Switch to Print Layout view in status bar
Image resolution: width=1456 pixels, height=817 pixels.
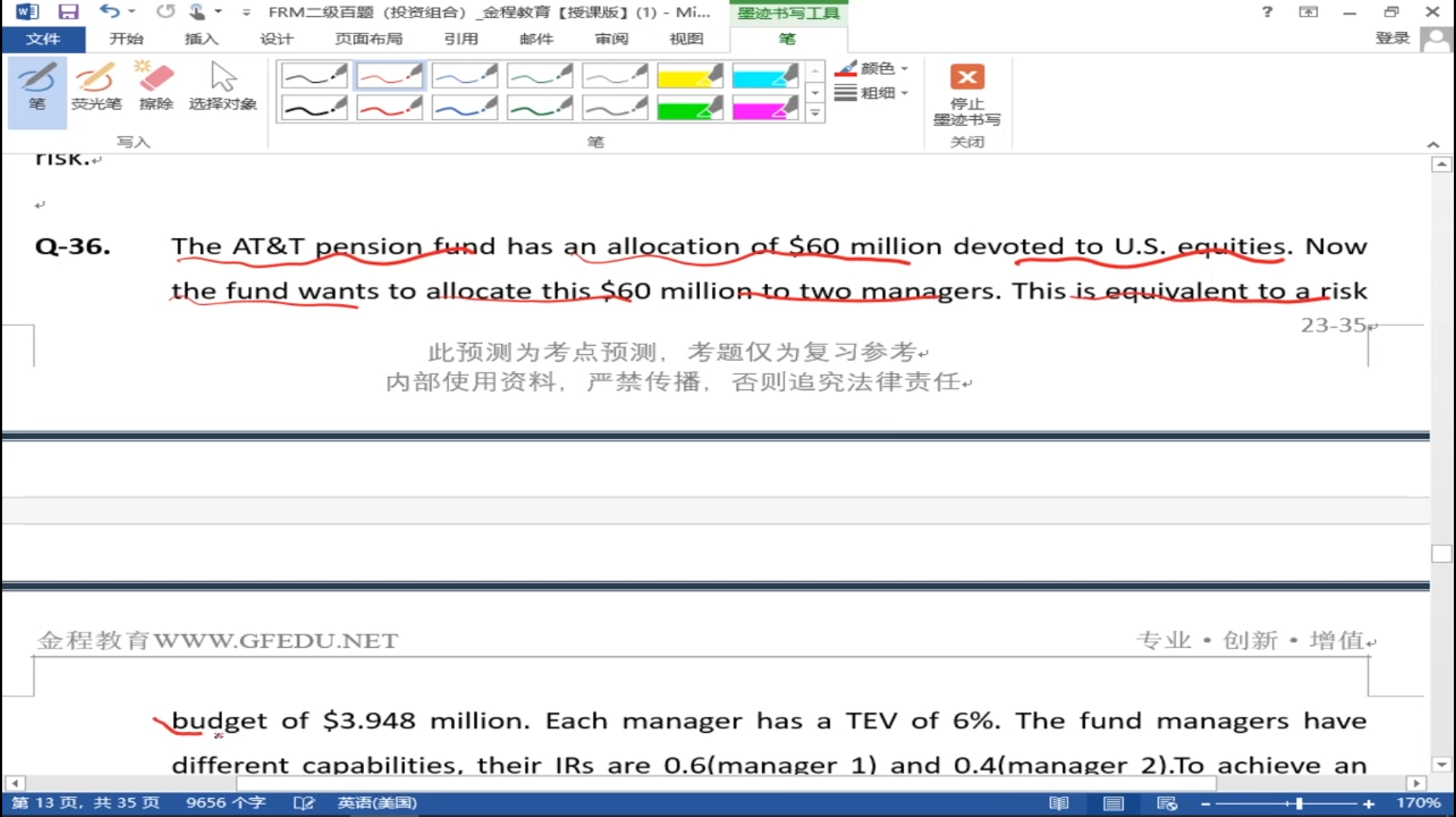tap(1113, 803)
